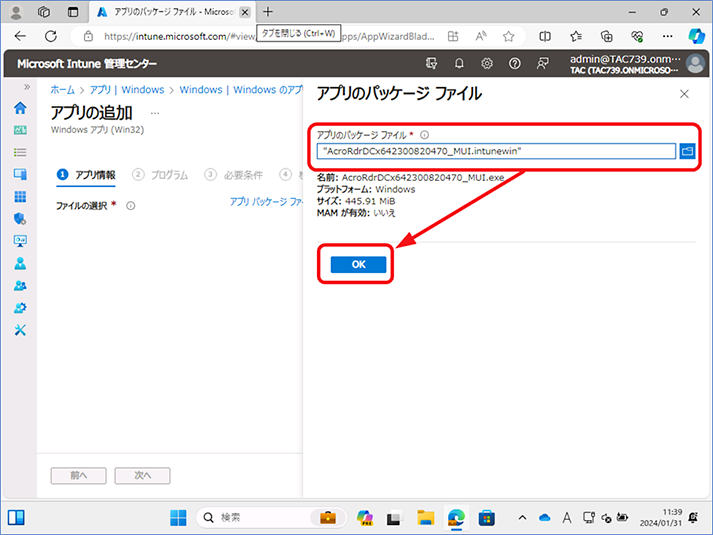Open the ホーム breadcrumb link
The width and height of the screenshot is (713, 535).
tap(62, 90)
